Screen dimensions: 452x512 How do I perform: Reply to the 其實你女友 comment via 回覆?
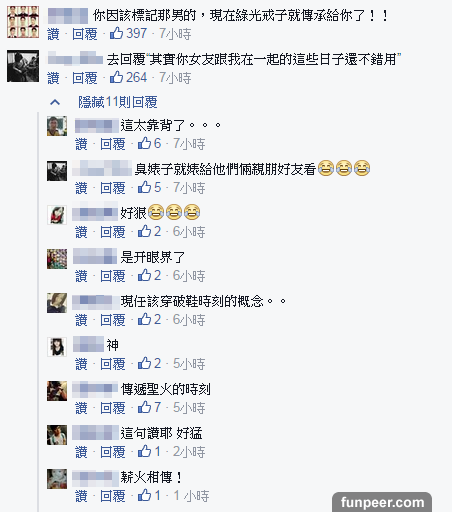tap(85, 78)
